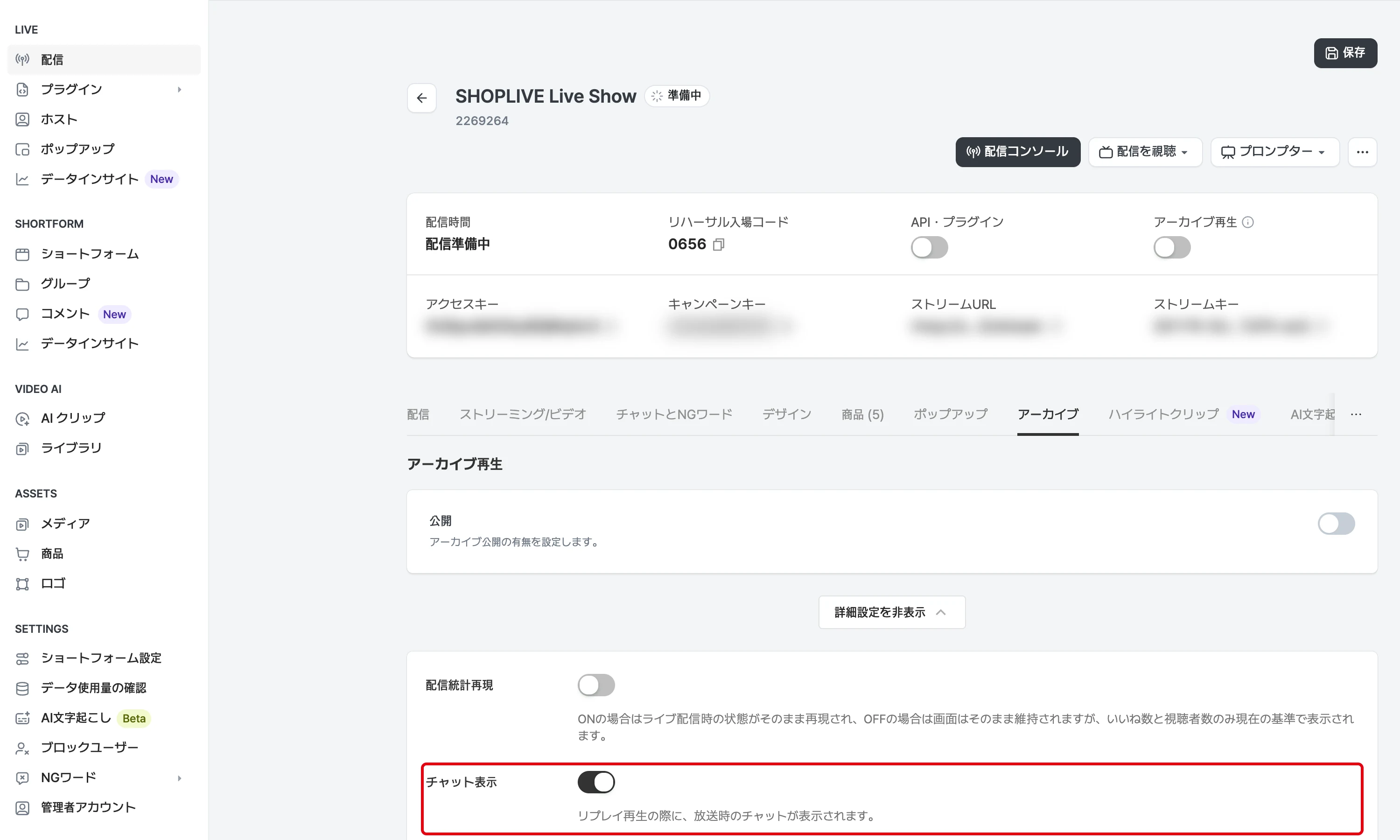
Task: Click the back arrow button
Action: (x=421, y=98)
